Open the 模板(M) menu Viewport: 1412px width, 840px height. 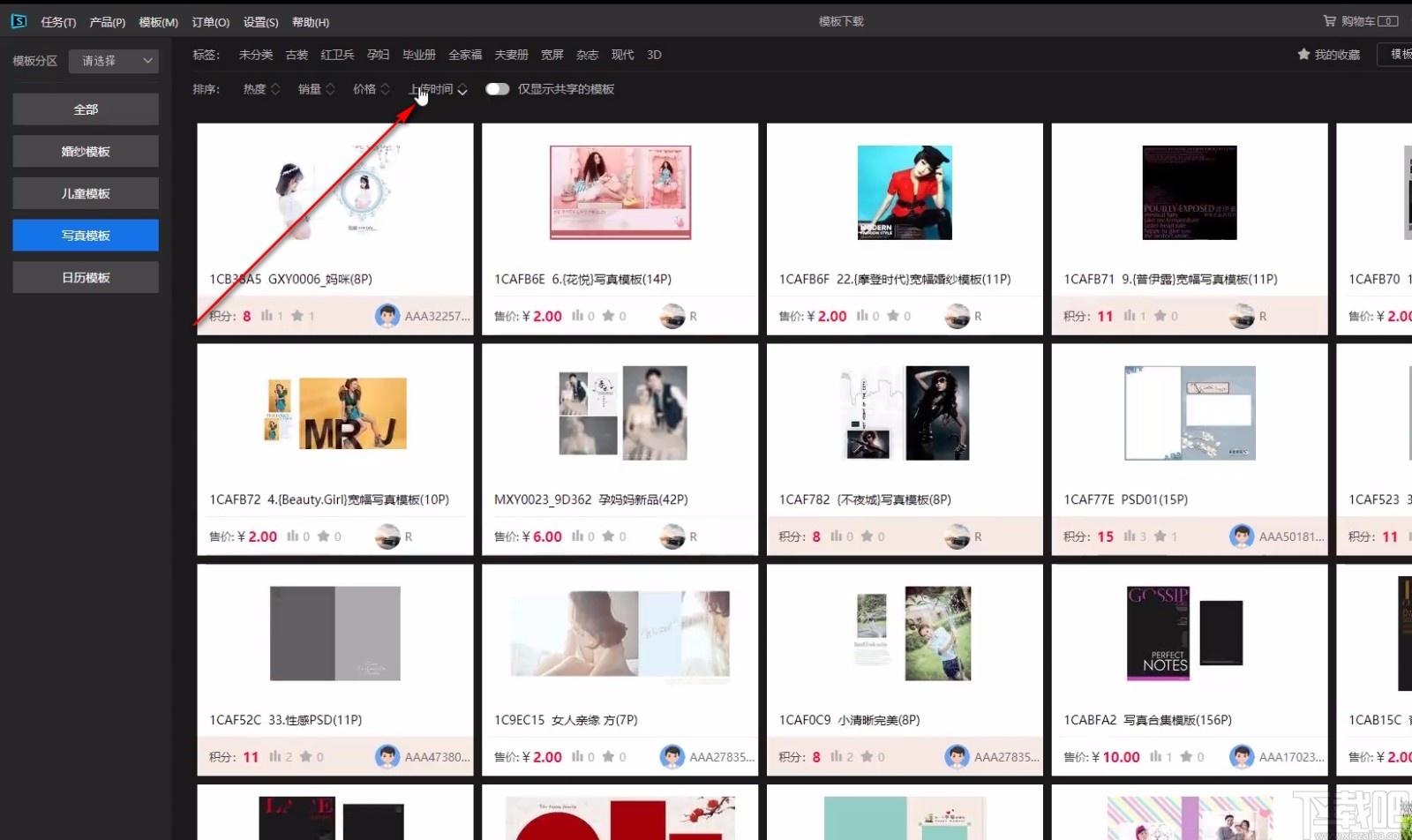coord(158,22)
